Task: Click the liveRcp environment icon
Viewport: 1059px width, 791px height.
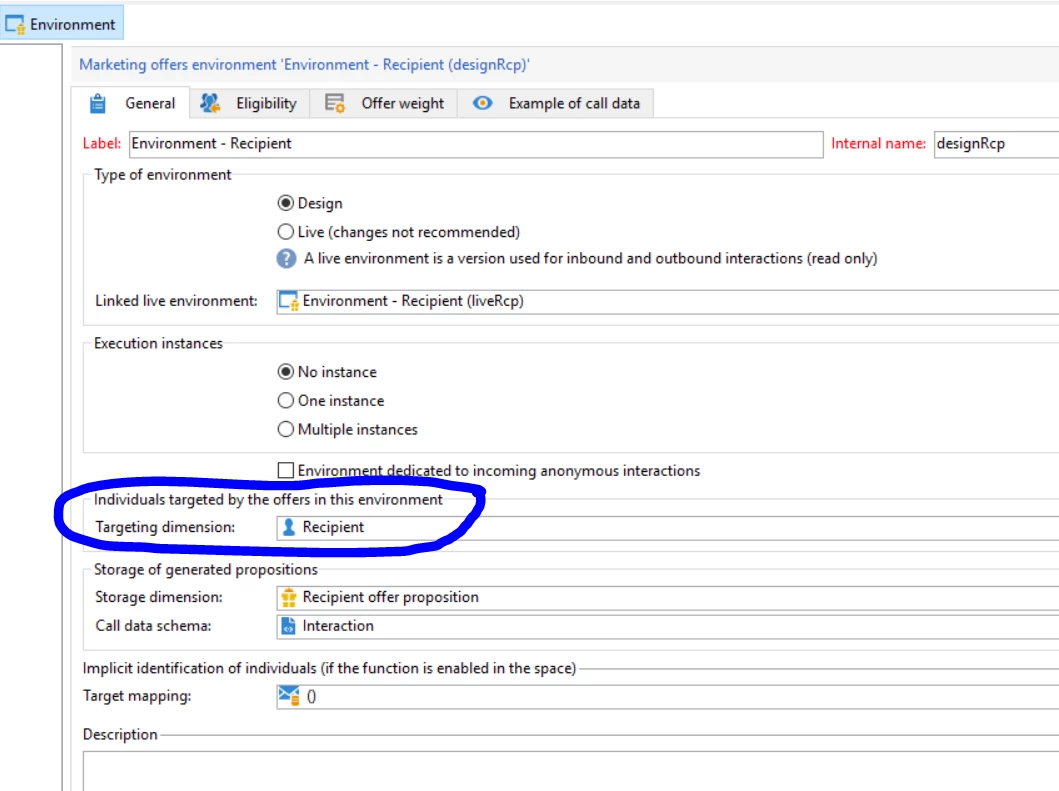Action: click(x=289, y=301)
